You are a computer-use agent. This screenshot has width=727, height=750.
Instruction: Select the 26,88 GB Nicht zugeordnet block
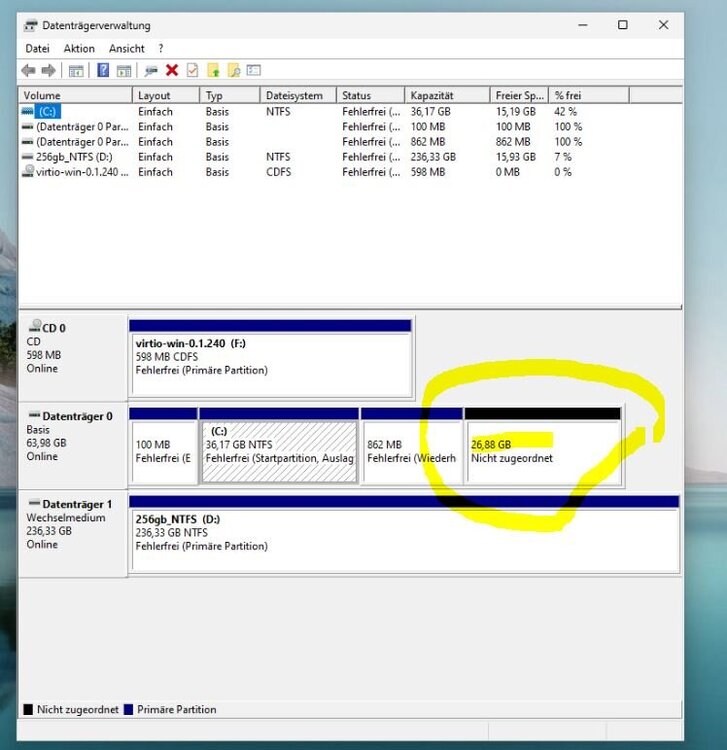542,446
